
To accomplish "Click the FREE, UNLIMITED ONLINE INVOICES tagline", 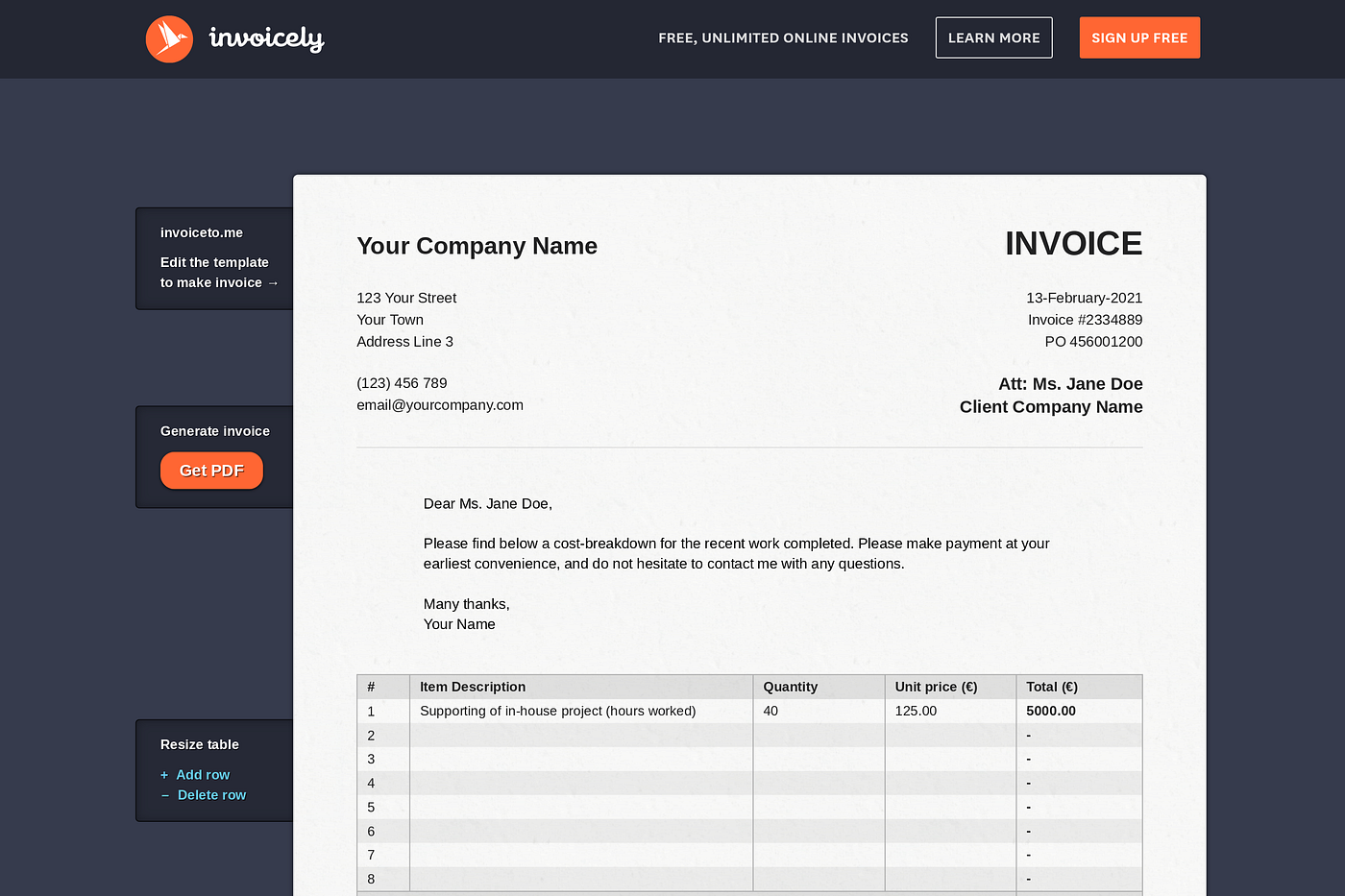I will coord(783,38).
